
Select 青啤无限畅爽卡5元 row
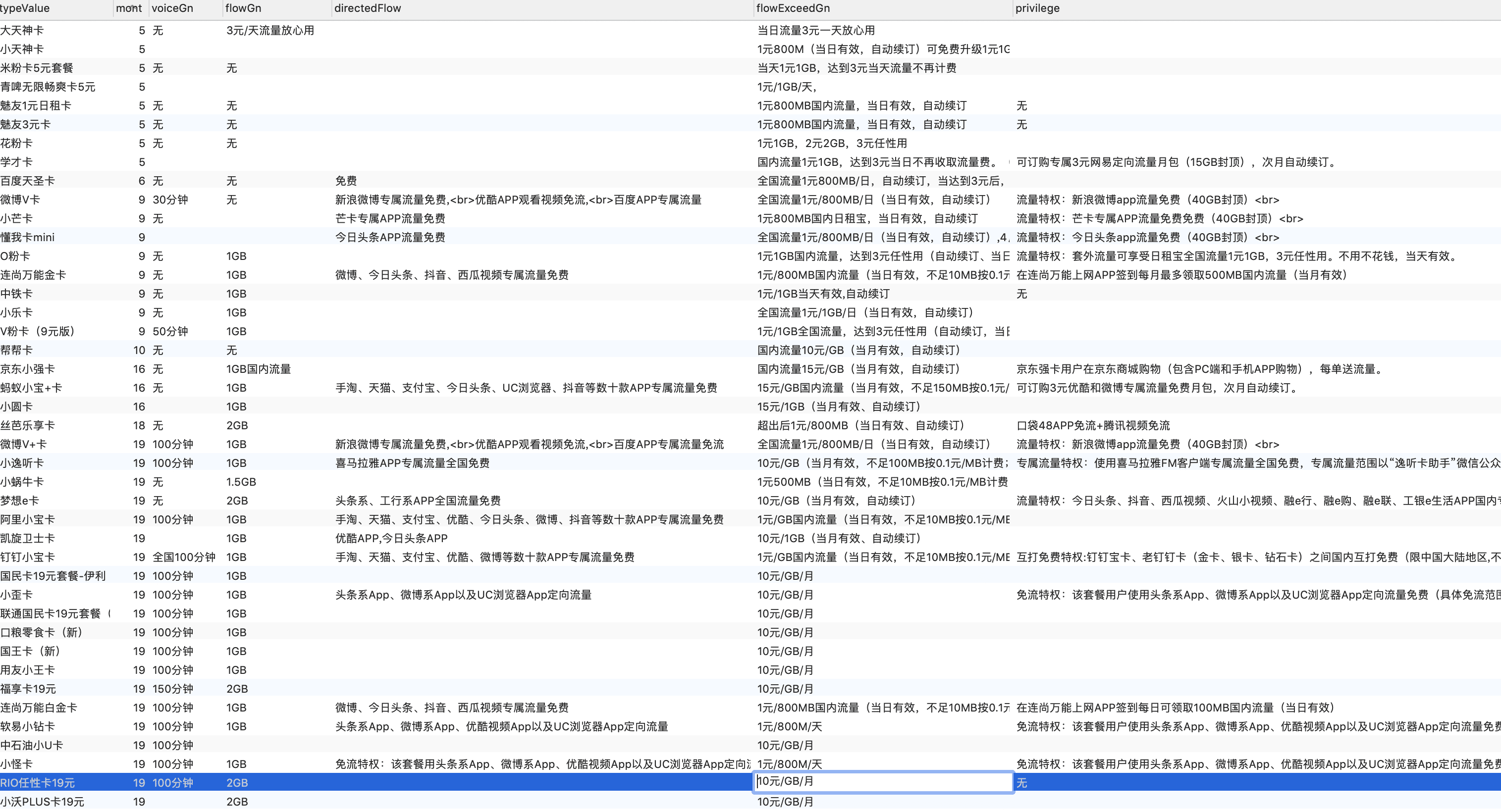48,87
